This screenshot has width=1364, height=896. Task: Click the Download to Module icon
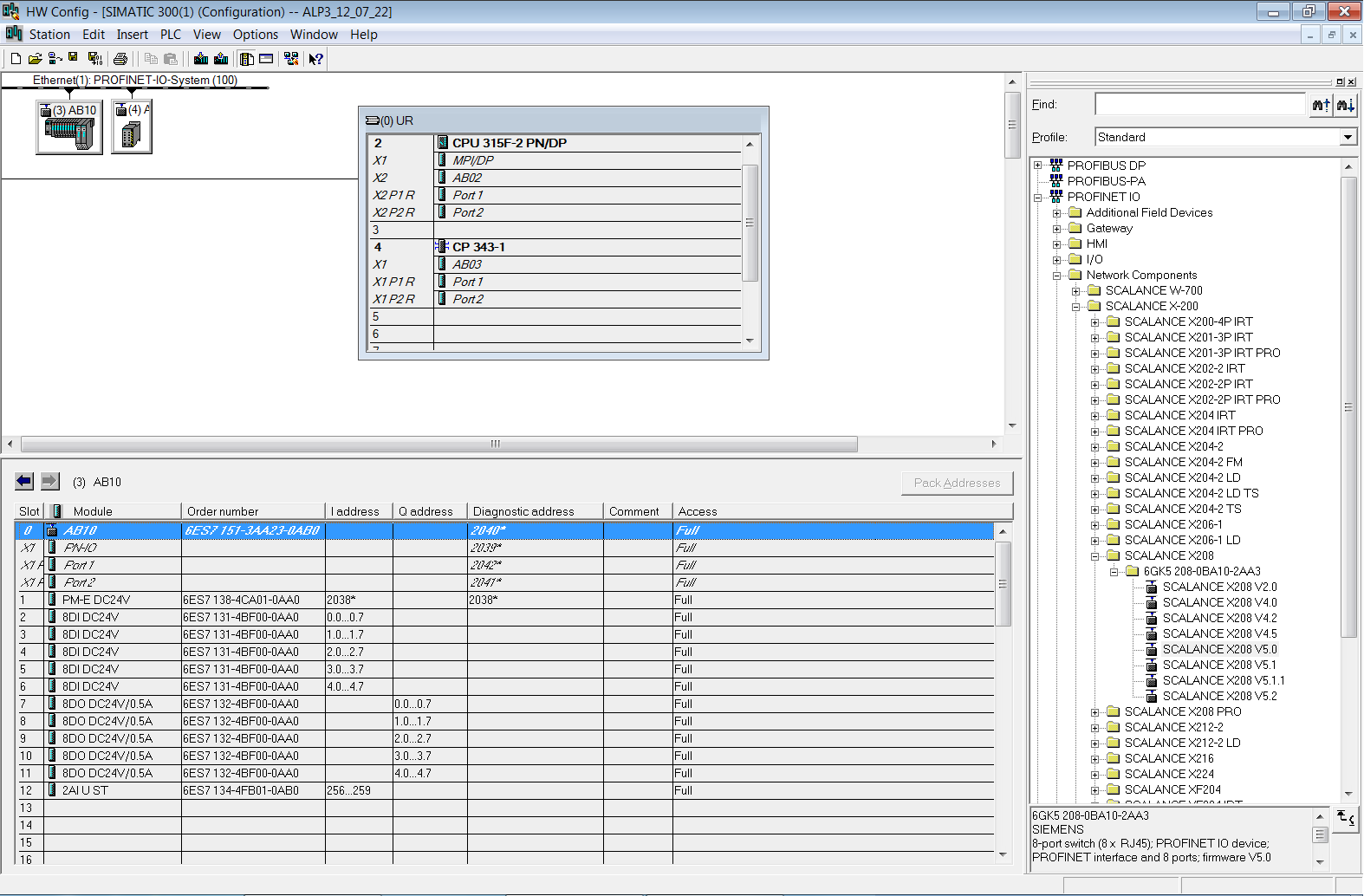(201, 59)
